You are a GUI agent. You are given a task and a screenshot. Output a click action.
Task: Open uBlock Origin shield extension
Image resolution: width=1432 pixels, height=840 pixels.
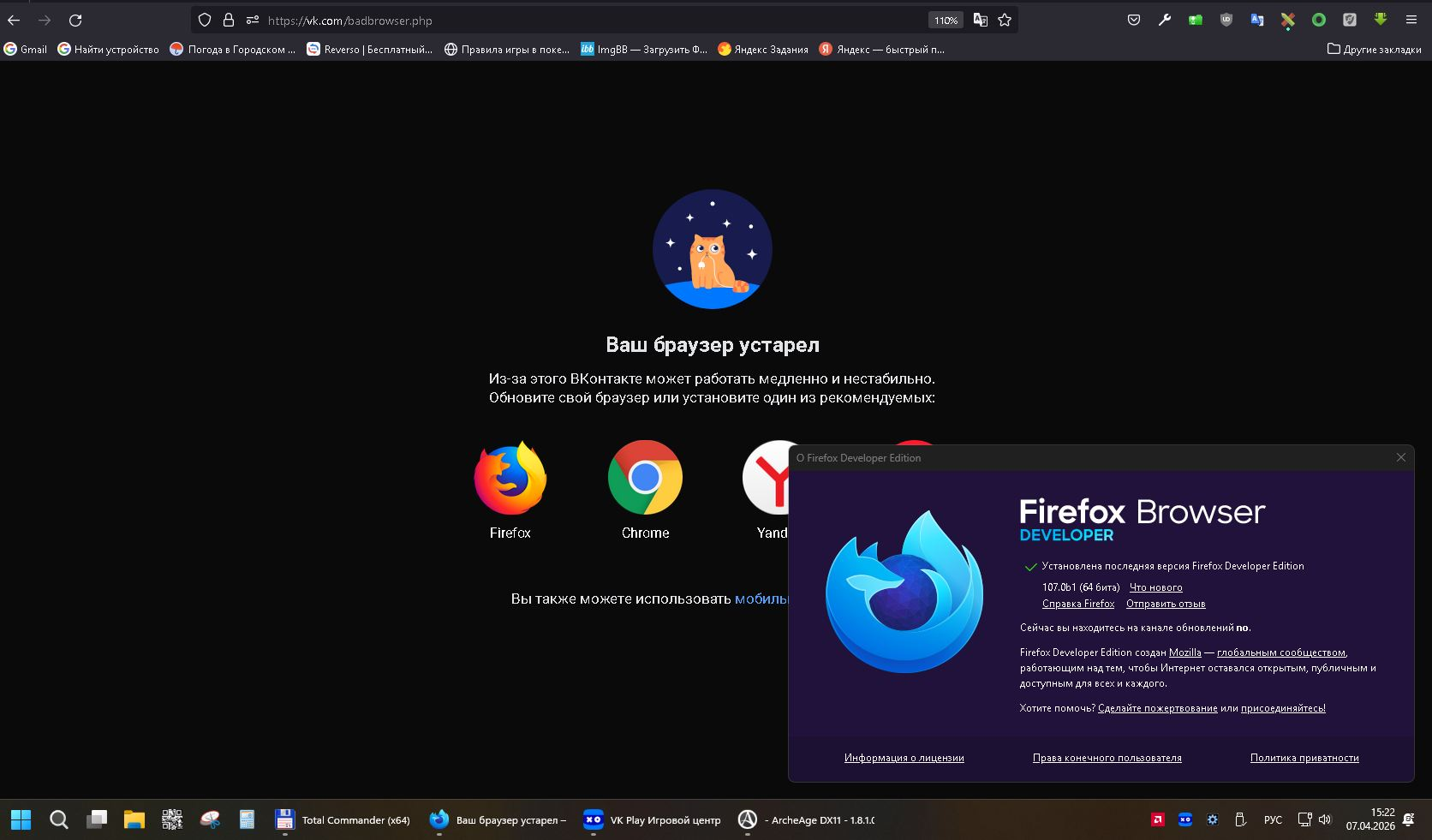pos(1226,20)
